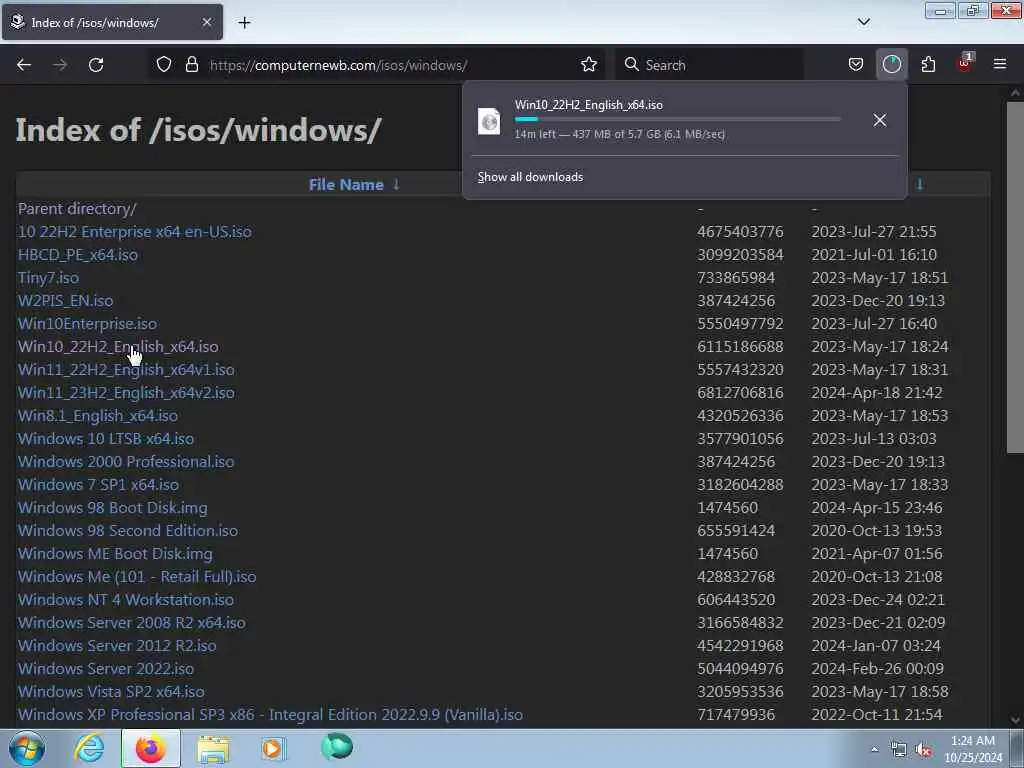1024x768 pixels.
Task: Show hidden system tray icons arrow
Action: [874, 749]
